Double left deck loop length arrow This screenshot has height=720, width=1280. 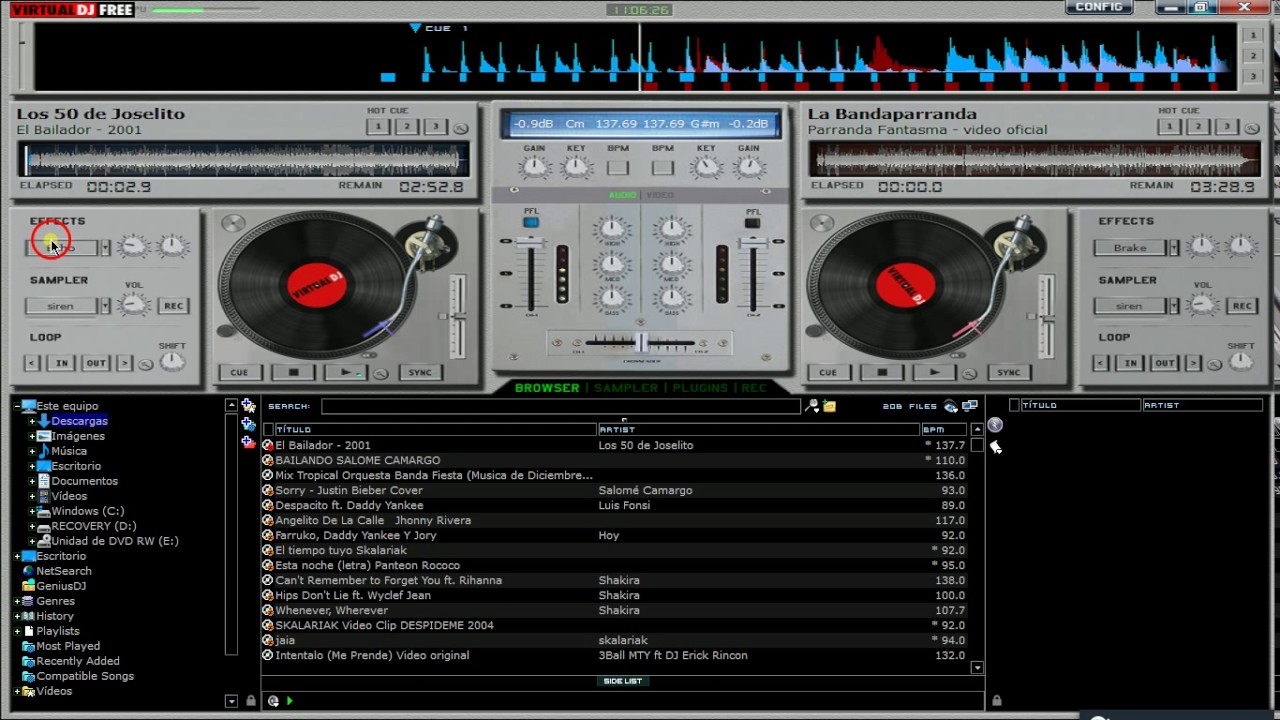pos(125,363)
